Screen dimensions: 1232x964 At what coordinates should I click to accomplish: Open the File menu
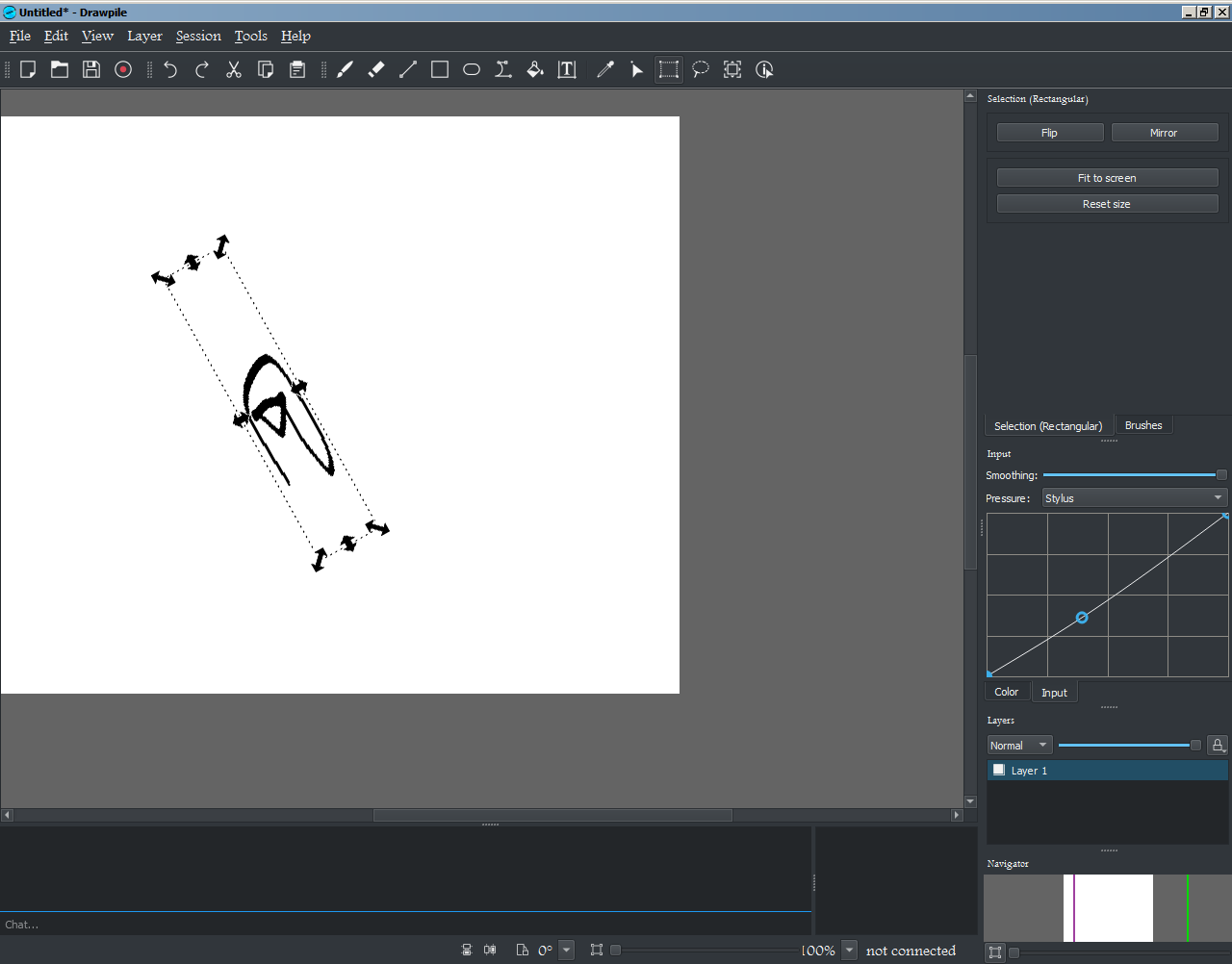pyautogui.click(x=20, y=36)
